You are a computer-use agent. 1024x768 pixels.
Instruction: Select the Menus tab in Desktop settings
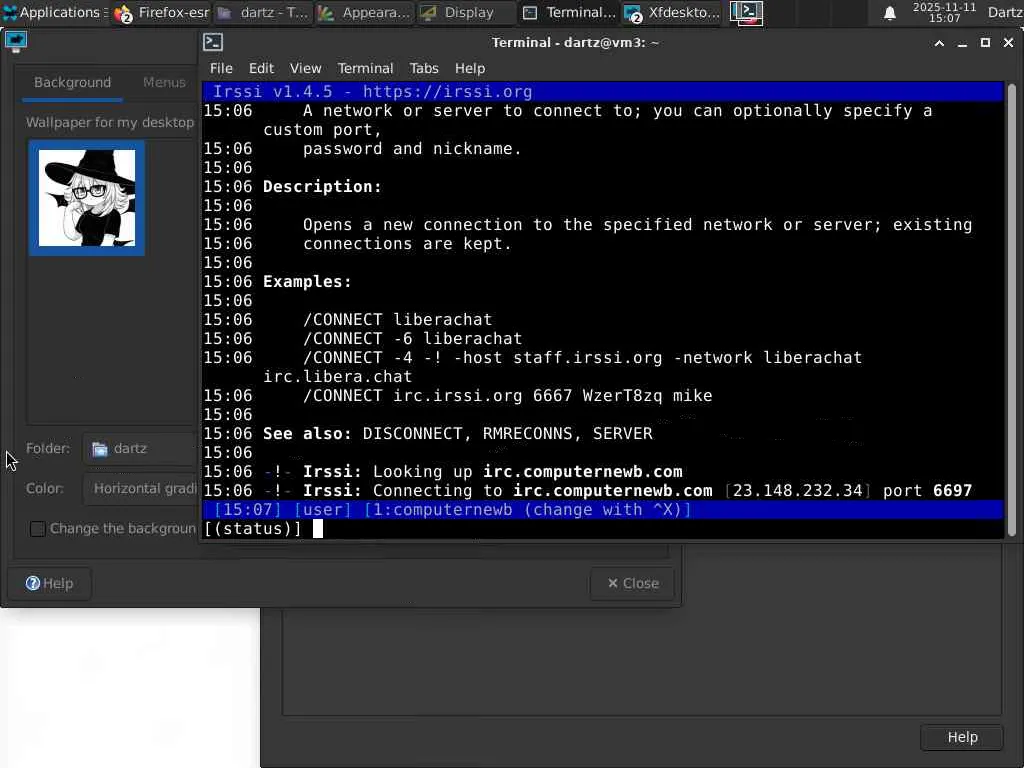click(165, 83)
